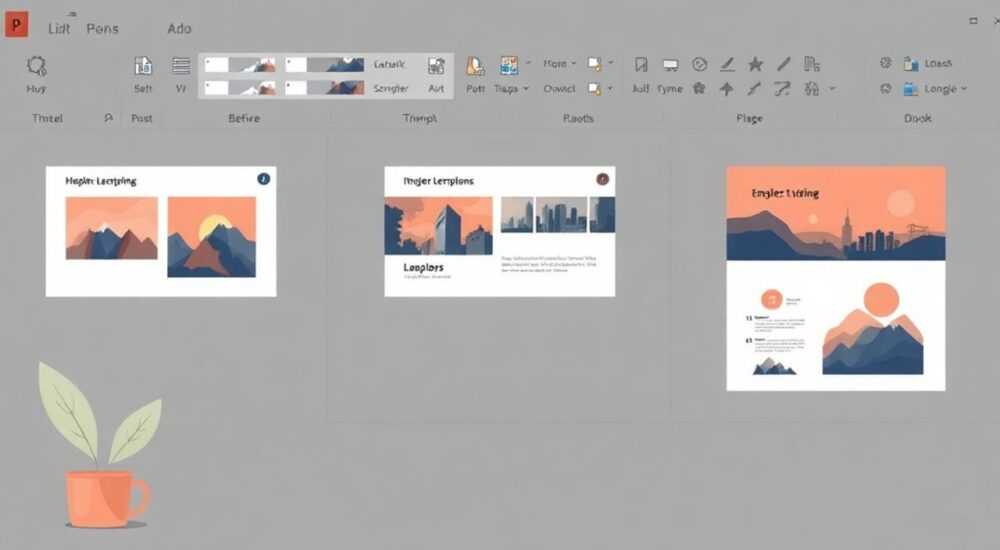Click the figure icon with dropdown arrow
Screen dimensions: 1000x550
(812, 89)
